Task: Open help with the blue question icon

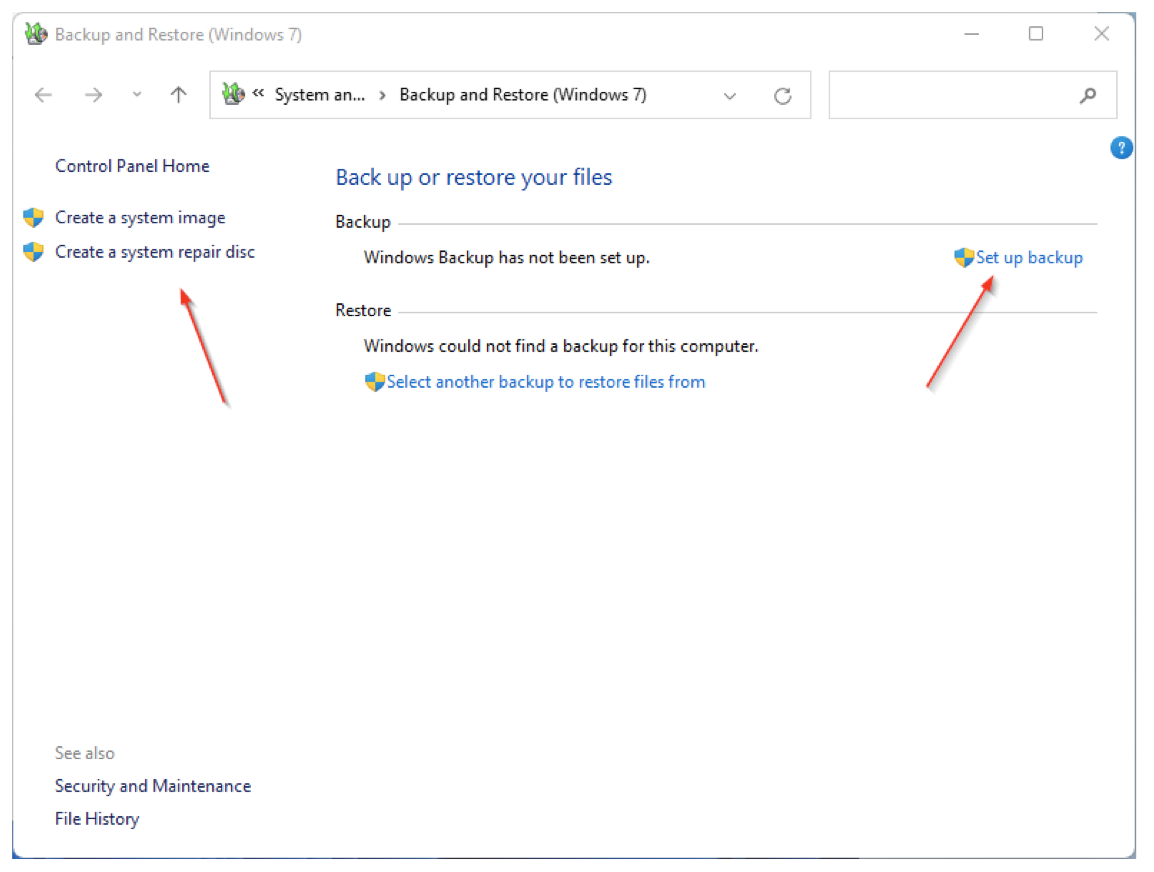Action: click(1121, 148)
